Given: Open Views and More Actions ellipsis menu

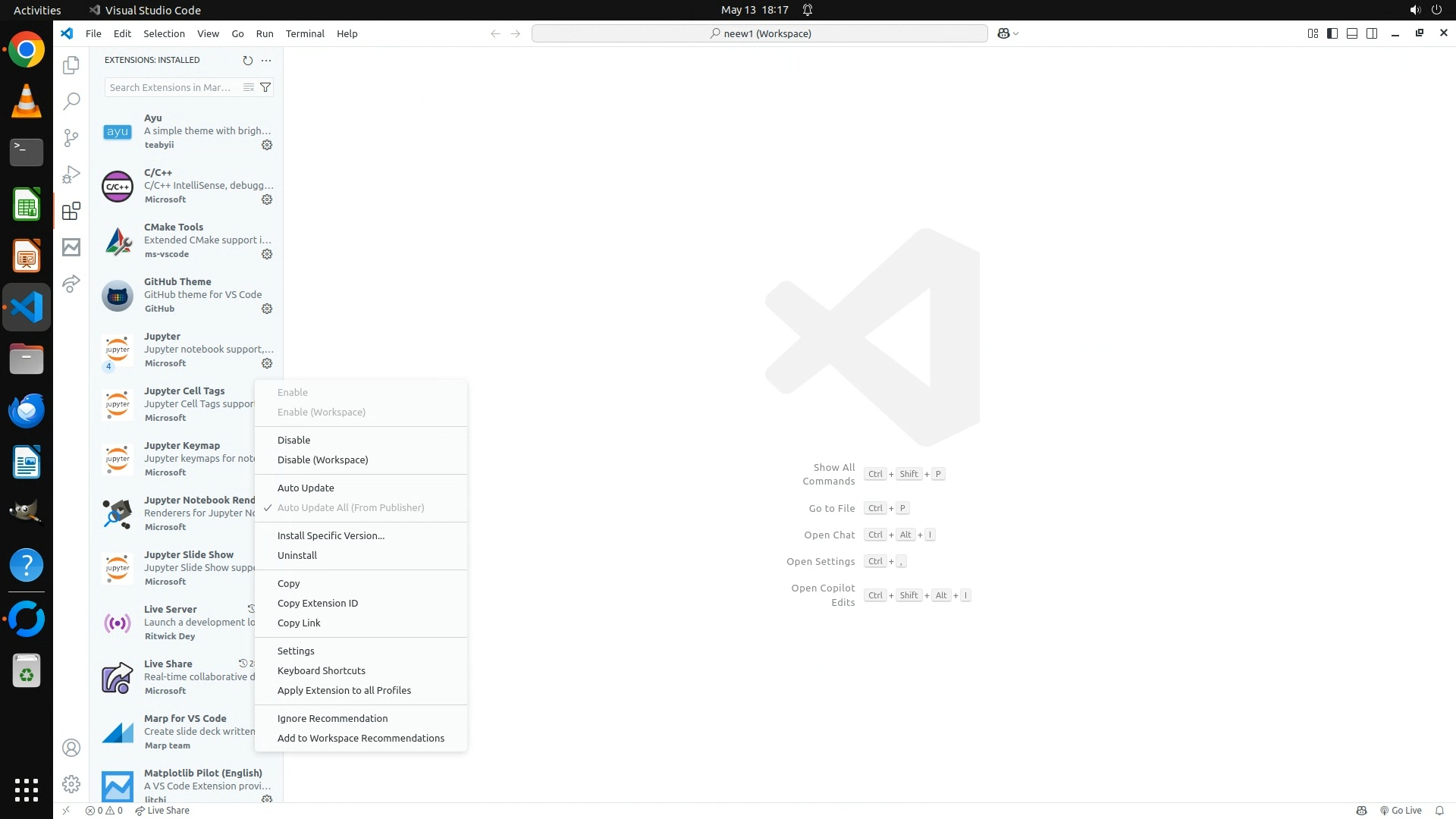Looking at the screenshot, I should [x=266, y=60].
